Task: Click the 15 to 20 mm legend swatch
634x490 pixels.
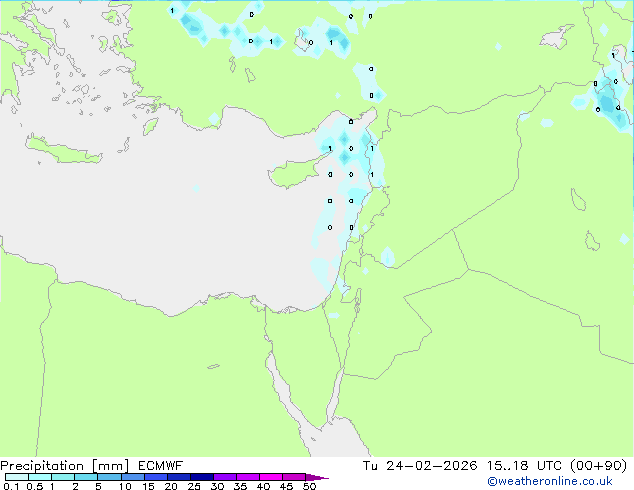Action: 155,477
